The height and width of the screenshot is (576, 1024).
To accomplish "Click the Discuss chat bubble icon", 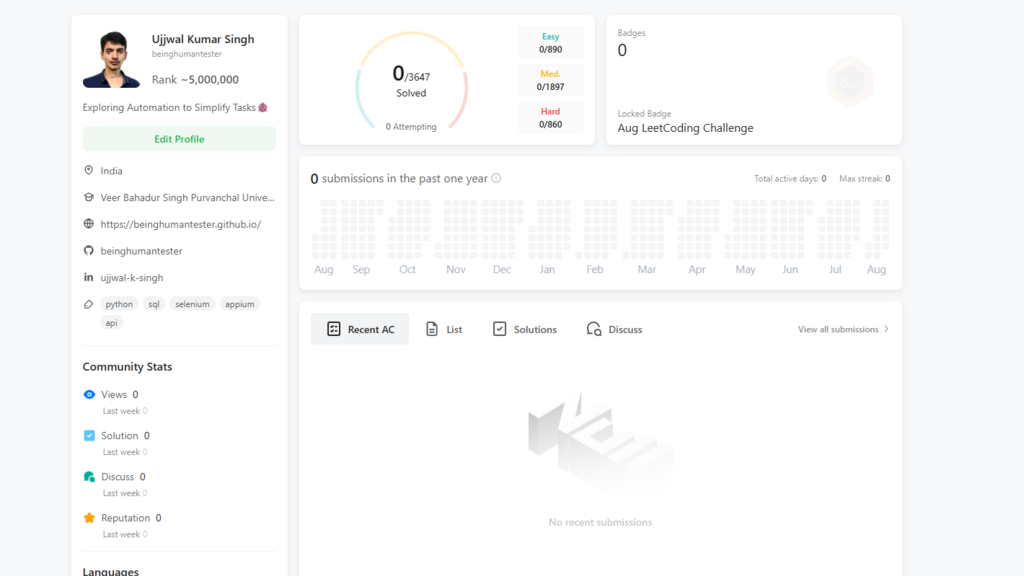I will [89, 477].
